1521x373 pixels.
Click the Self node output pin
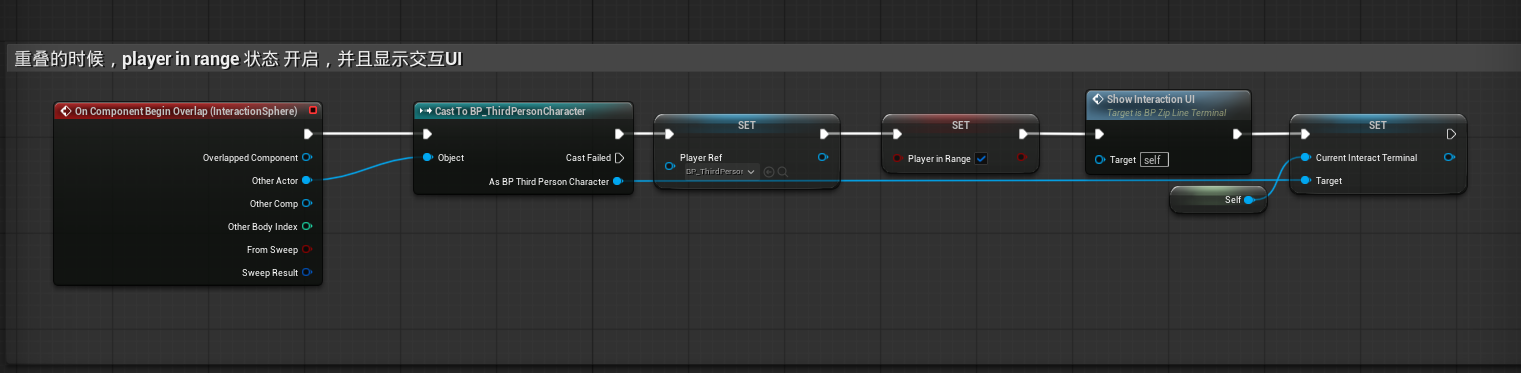[1249, 200]
